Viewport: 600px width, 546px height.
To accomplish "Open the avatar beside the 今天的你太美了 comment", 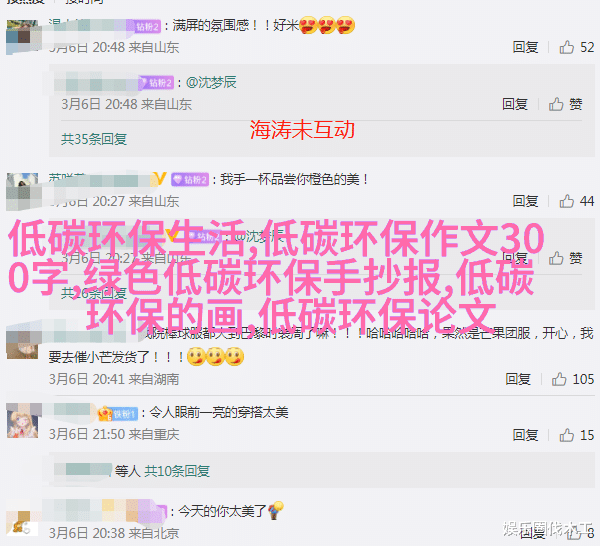I will click(x=23, y=521).
